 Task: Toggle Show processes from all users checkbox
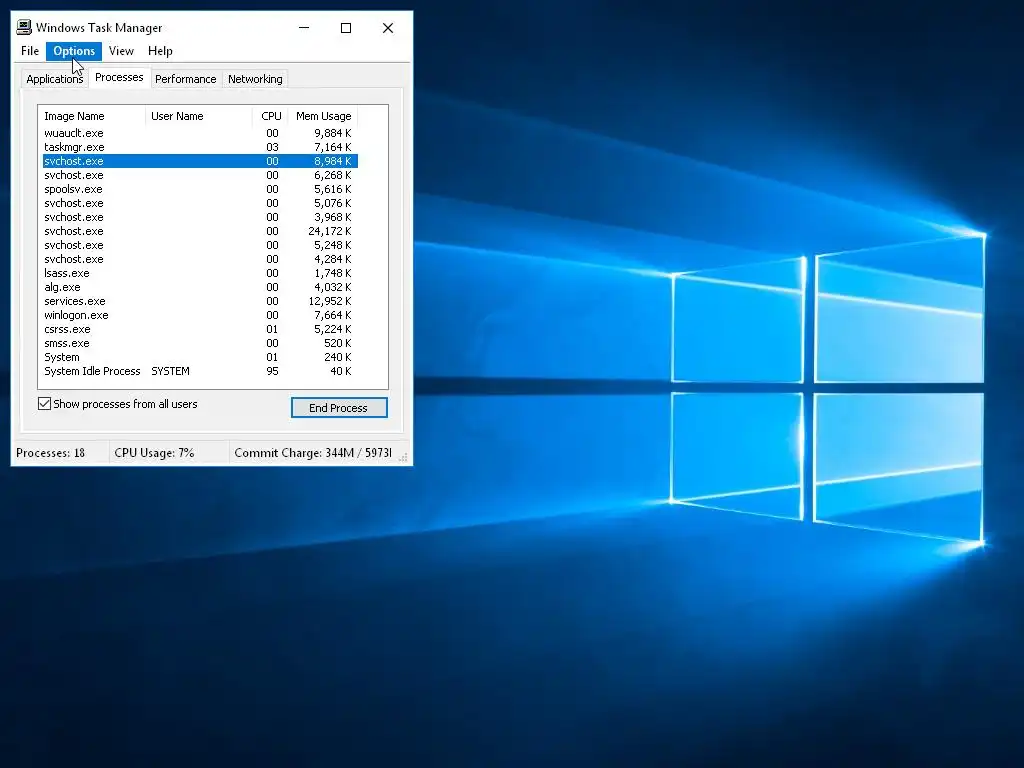tap(44, 404)
